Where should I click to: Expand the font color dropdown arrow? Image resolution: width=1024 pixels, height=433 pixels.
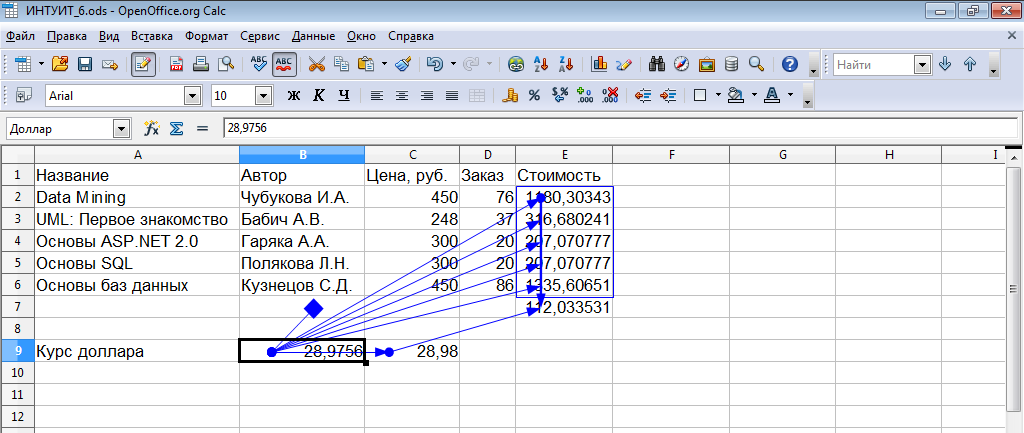pos(791,95)
